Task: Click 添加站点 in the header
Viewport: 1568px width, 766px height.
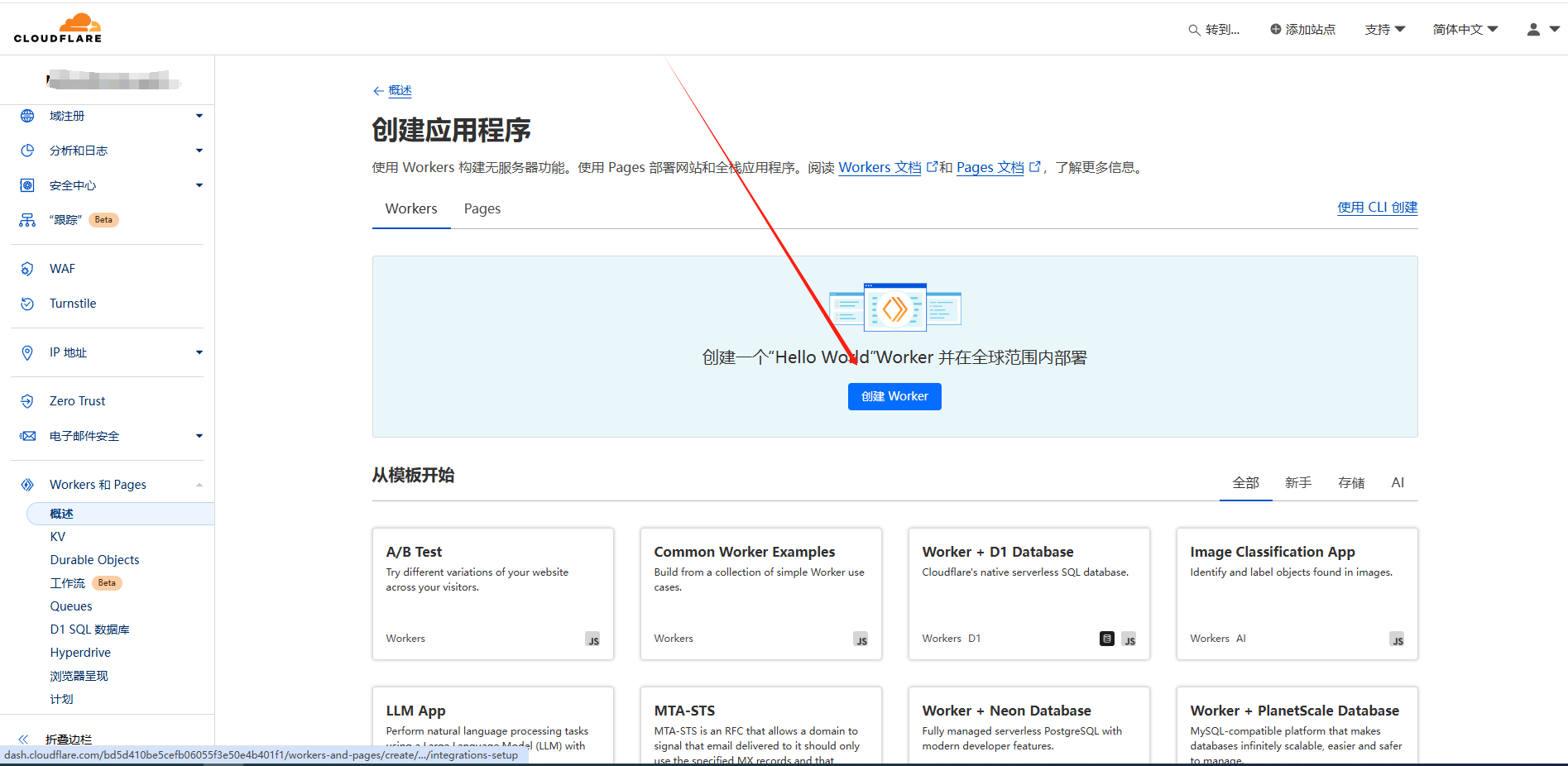Action: 1303,29
